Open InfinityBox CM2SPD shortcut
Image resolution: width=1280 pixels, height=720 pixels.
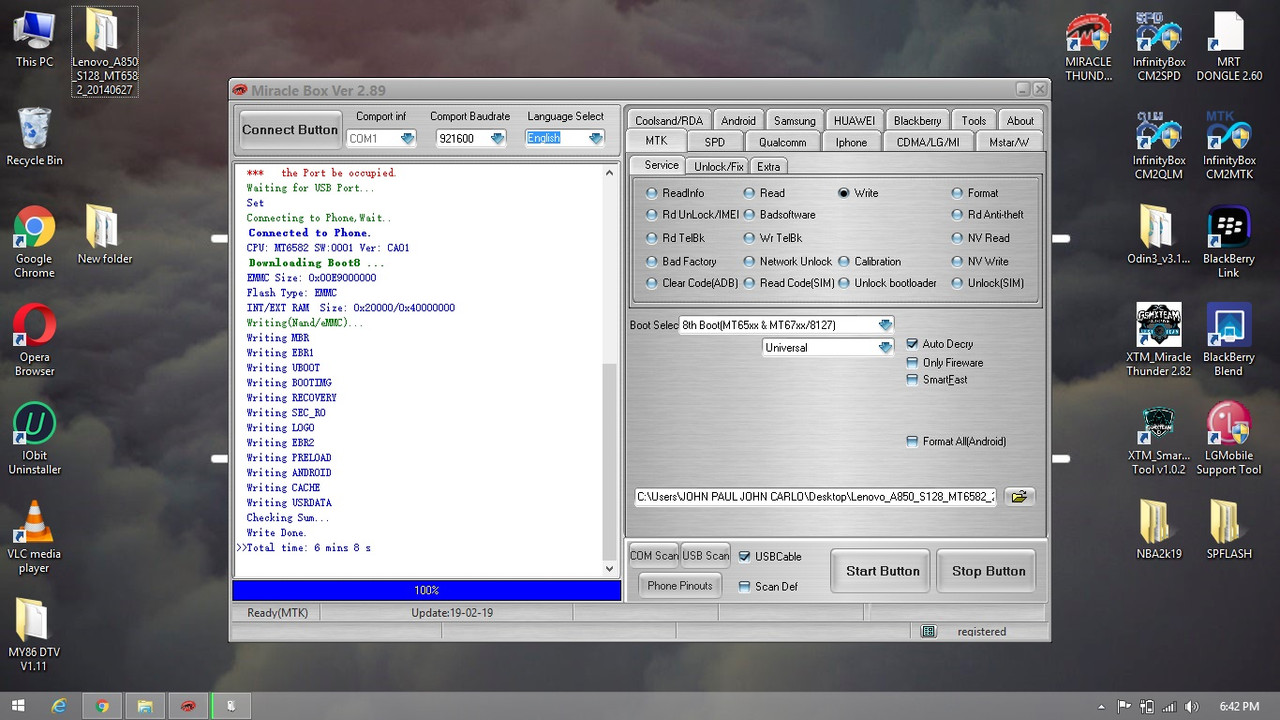click(1159, 48)
